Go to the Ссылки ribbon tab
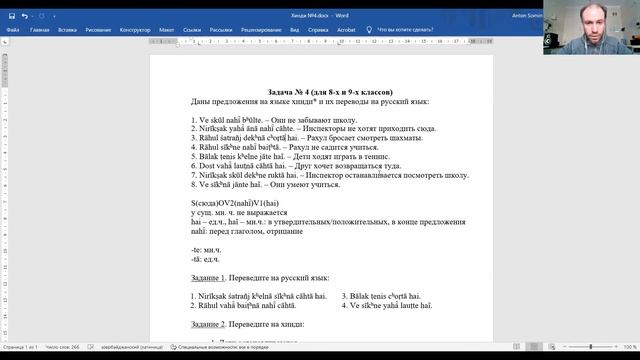Viewport: 640px width, 360px height. 192,30
